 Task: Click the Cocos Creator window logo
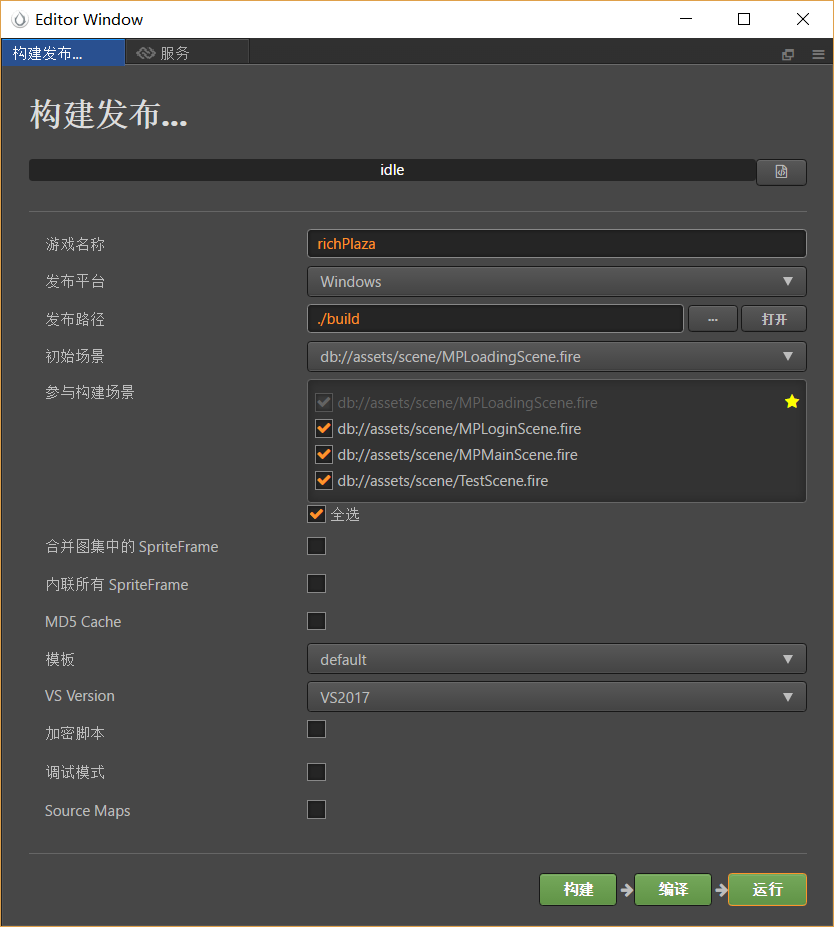click(20, 20)
